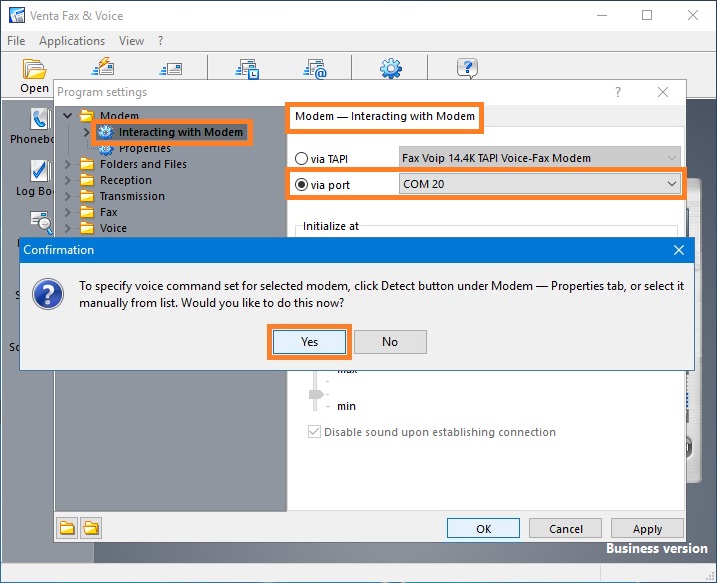The height and width of the screenshot is (583, 717).
Task: Click the speaker volume slider thumb
Action: (316, 394)
